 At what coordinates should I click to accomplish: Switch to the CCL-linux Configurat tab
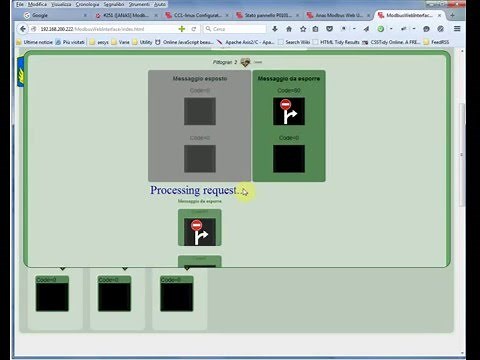pos(197,15)
